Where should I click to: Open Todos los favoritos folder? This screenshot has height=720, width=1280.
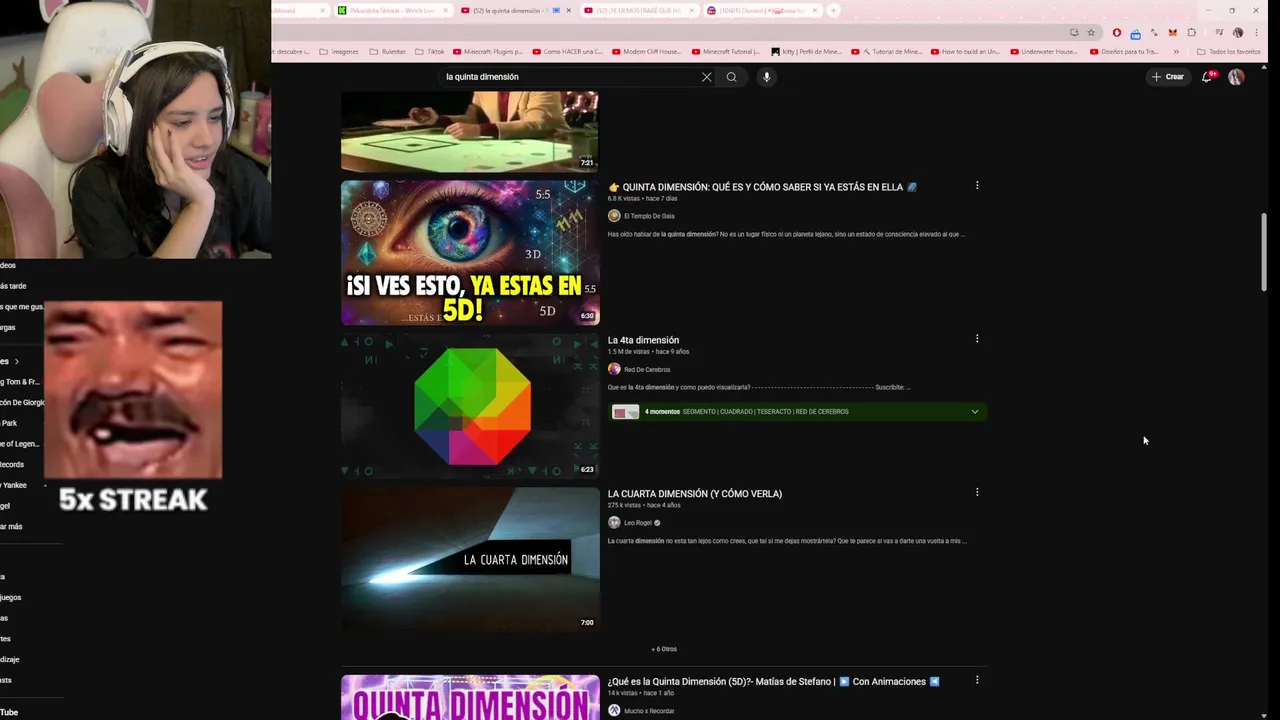(x=1228, y=51)
